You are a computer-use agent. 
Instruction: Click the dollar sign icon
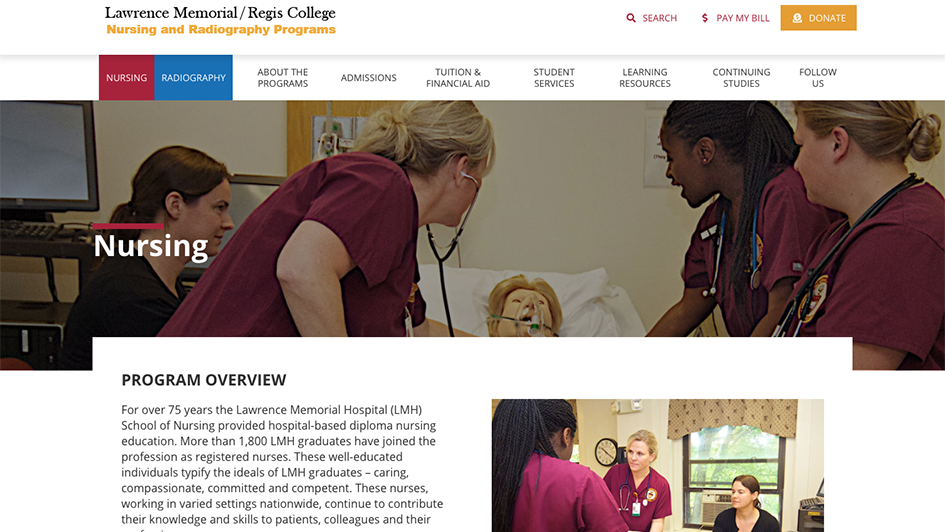click(x=705, y=18)
